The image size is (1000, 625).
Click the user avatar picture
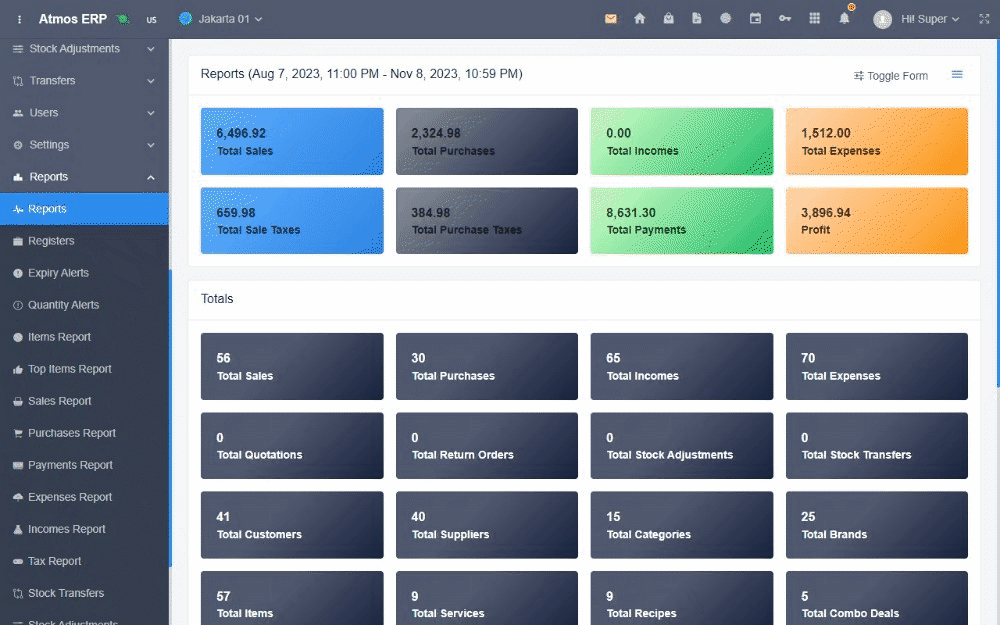882,19
